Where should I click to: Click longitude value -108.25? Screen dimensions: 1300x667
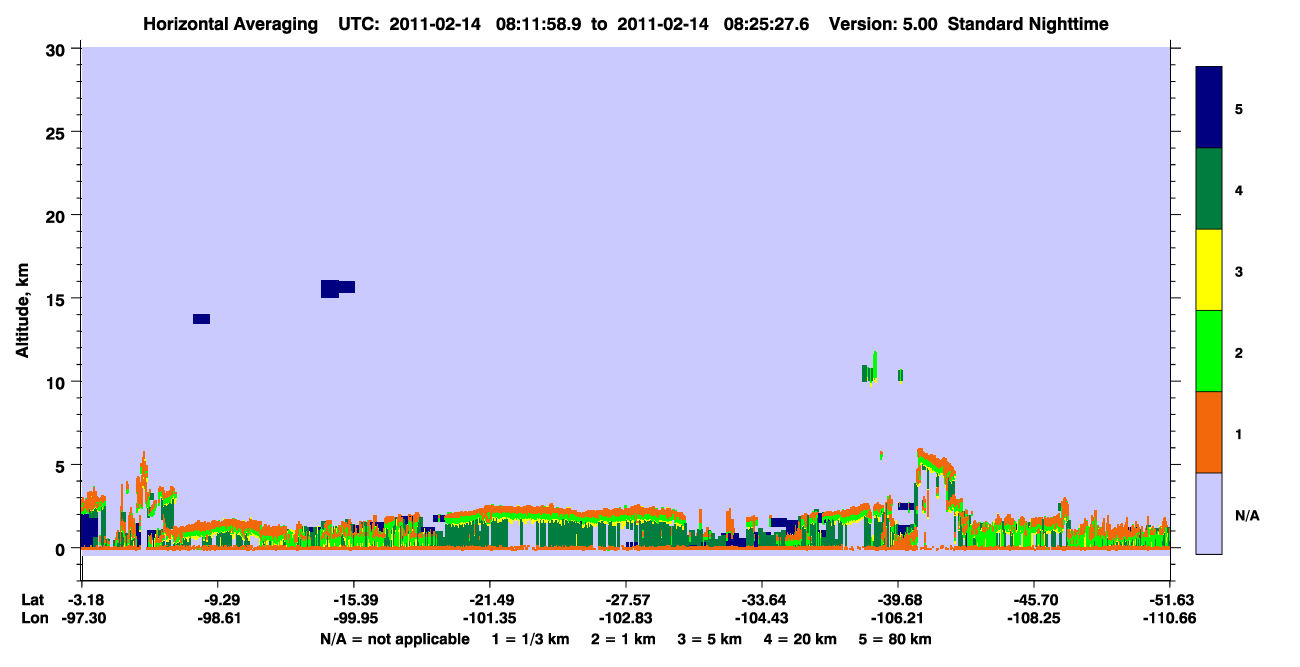[x=1033, y=618]
